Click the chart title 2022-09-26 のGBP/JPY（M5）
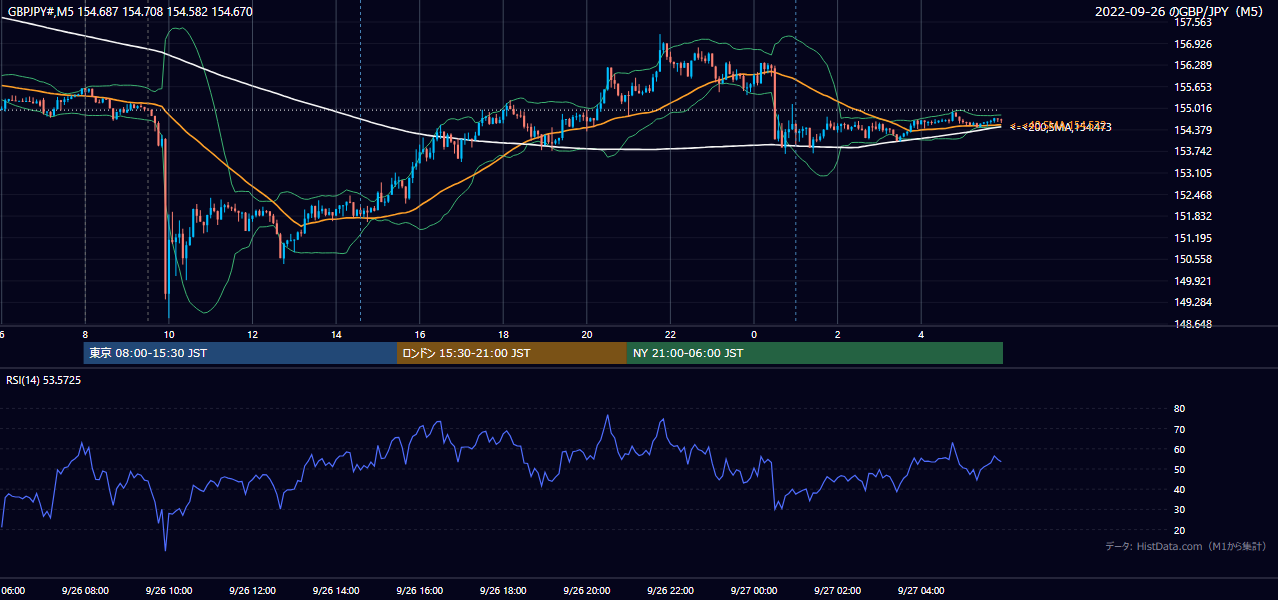The image size is (1278, 600). (x=1181, y=12)
